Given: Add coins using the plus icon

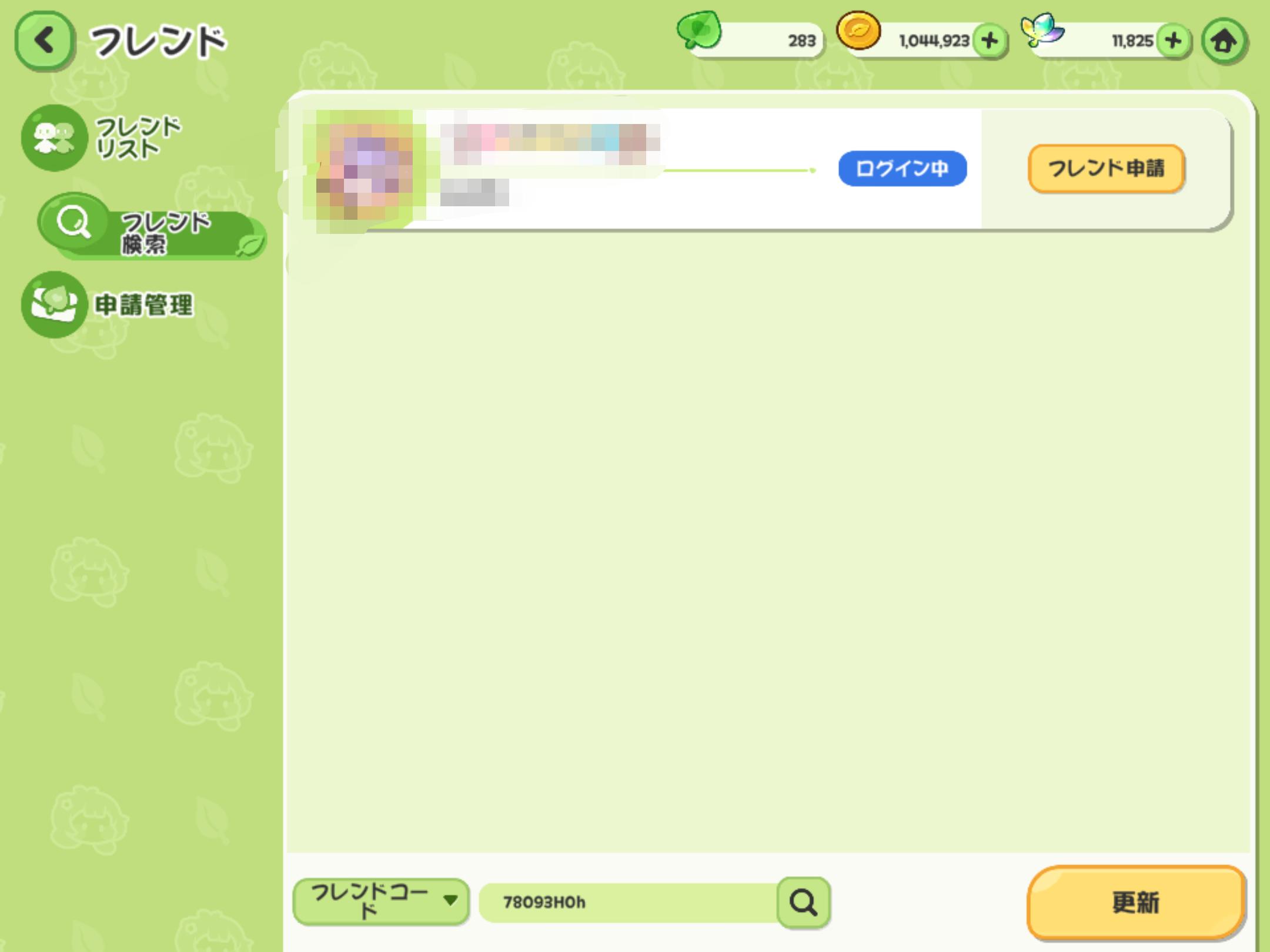Looking at the screenshot, I should click(990, 41).
